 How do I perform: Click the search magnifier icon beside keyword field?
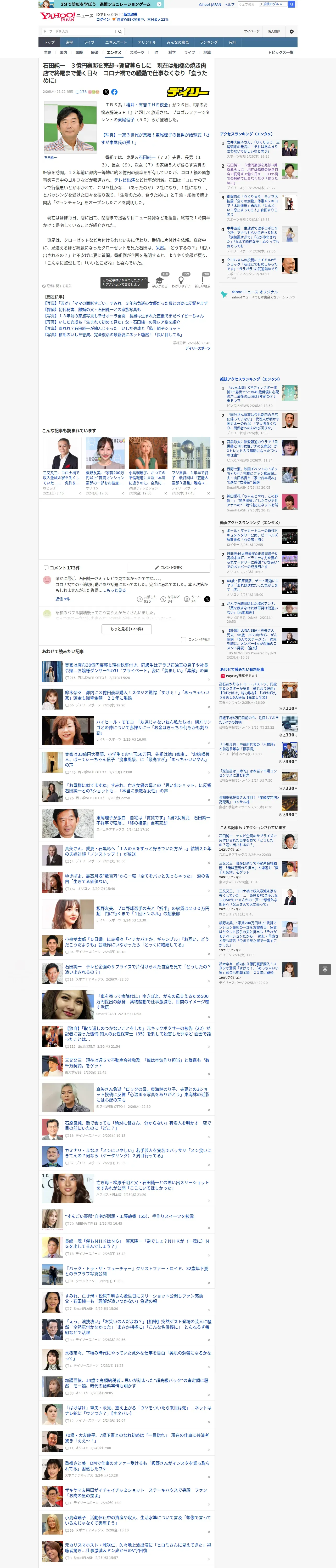[x=120, y=32]
